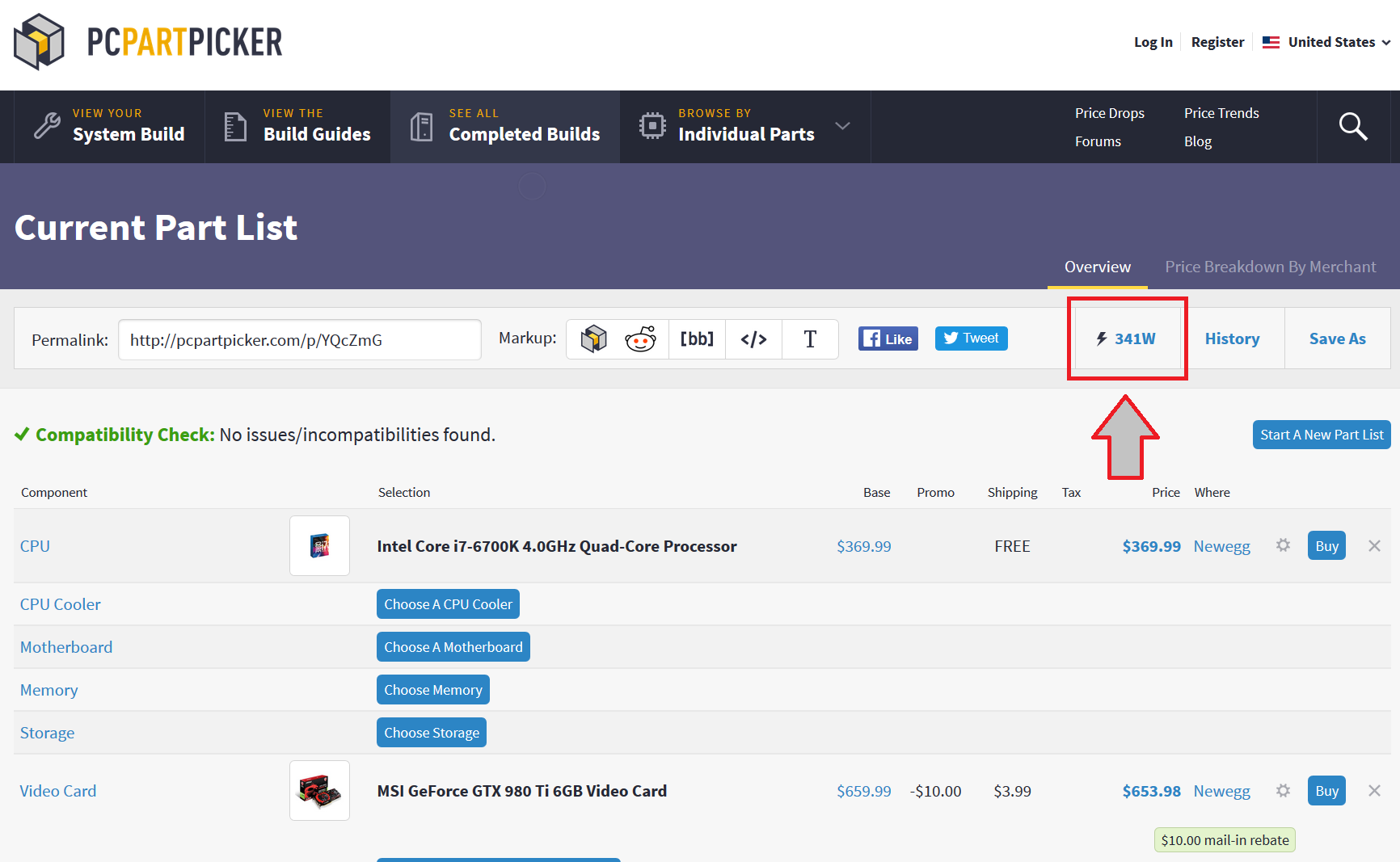Click the $369.99 CPU base price
This screenshot has width=1400, height=862.
tap(864, 546)
